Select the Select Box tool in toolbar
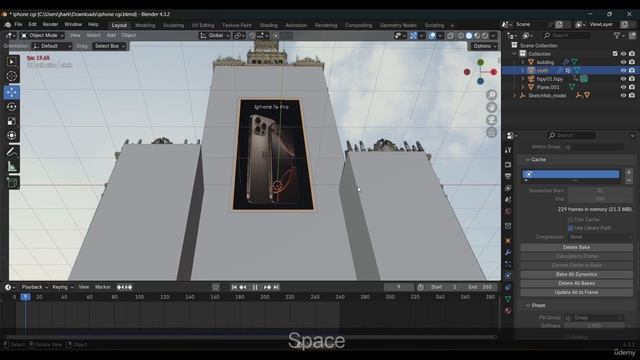640x360 pixels. pyautogui.click(x=12, y=62)
